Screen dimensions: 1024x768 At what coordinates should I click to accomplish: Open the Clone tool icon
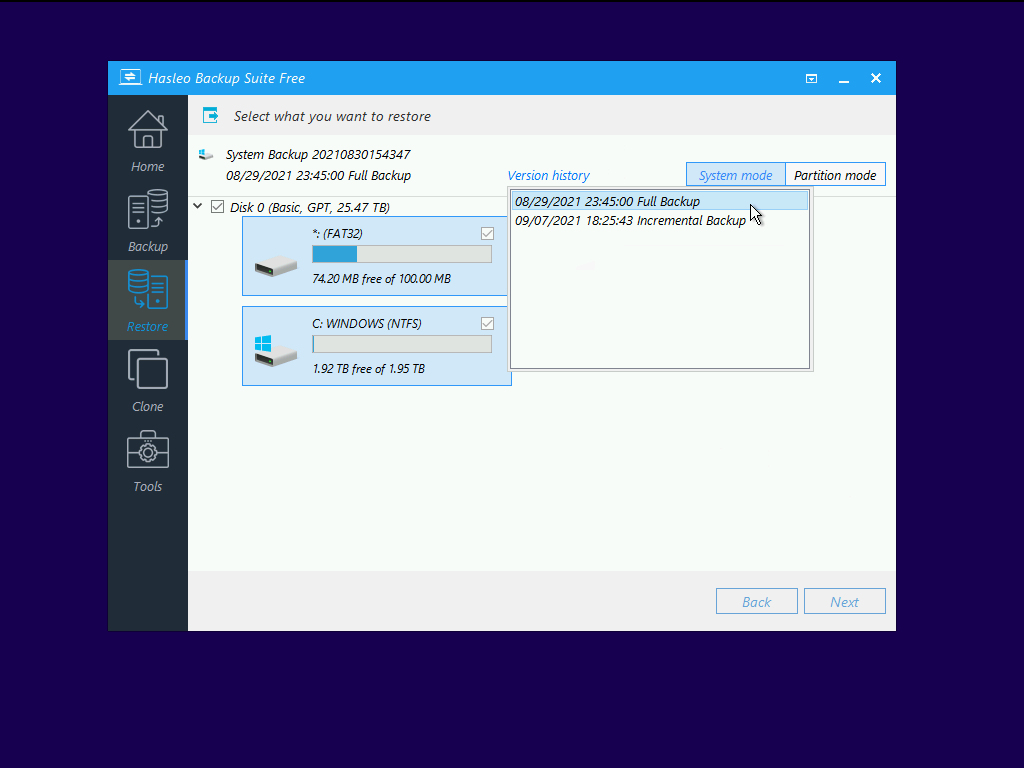pyautogui.click(x=148, y=370)
